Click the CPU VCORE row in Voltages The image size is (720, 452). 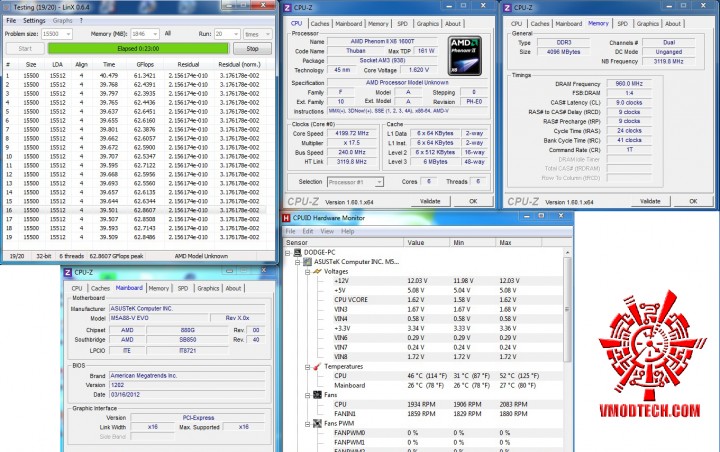(x=424, y=300)
